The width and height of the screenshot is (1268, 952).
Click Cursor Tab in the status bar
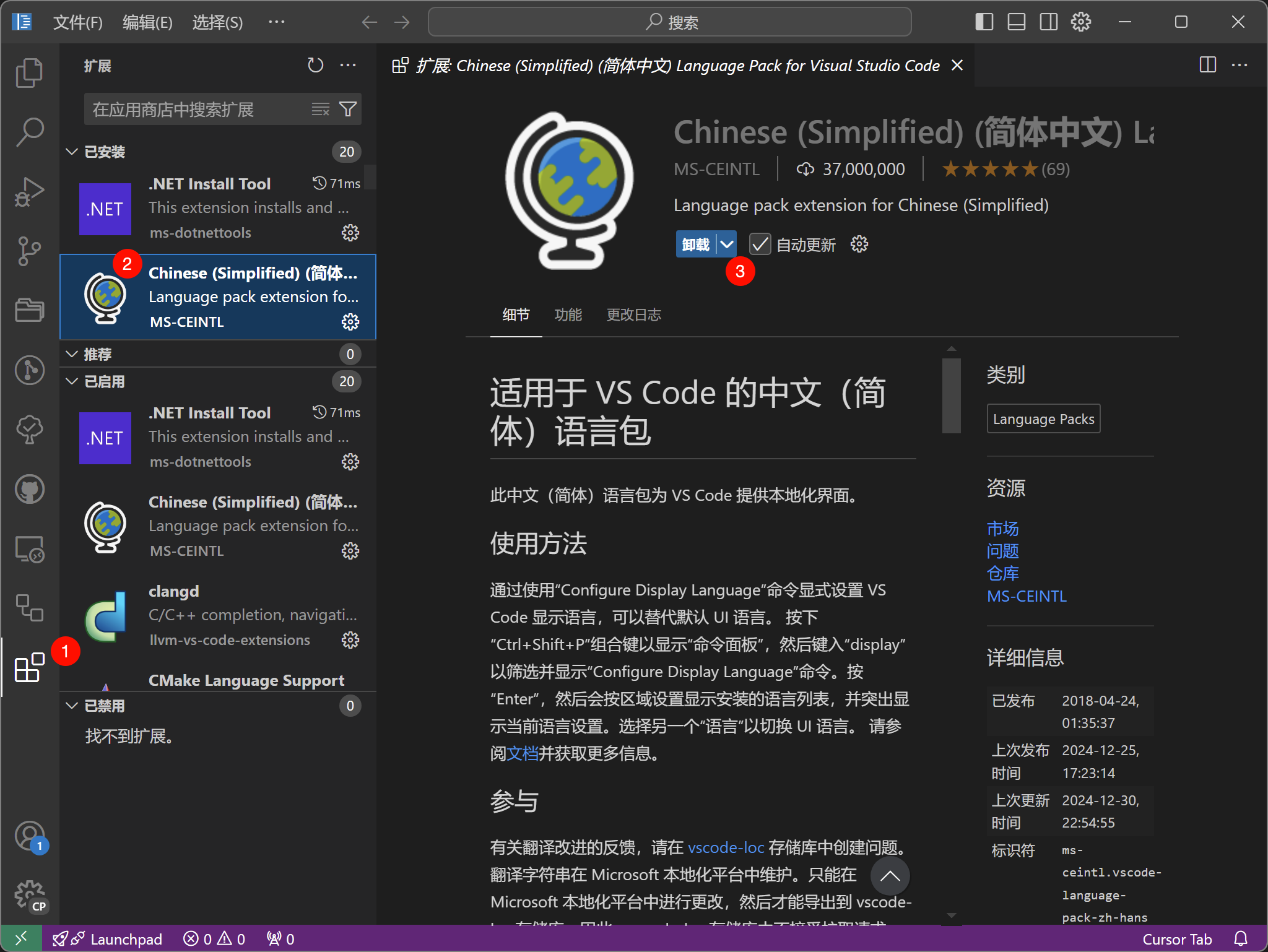1177,939
